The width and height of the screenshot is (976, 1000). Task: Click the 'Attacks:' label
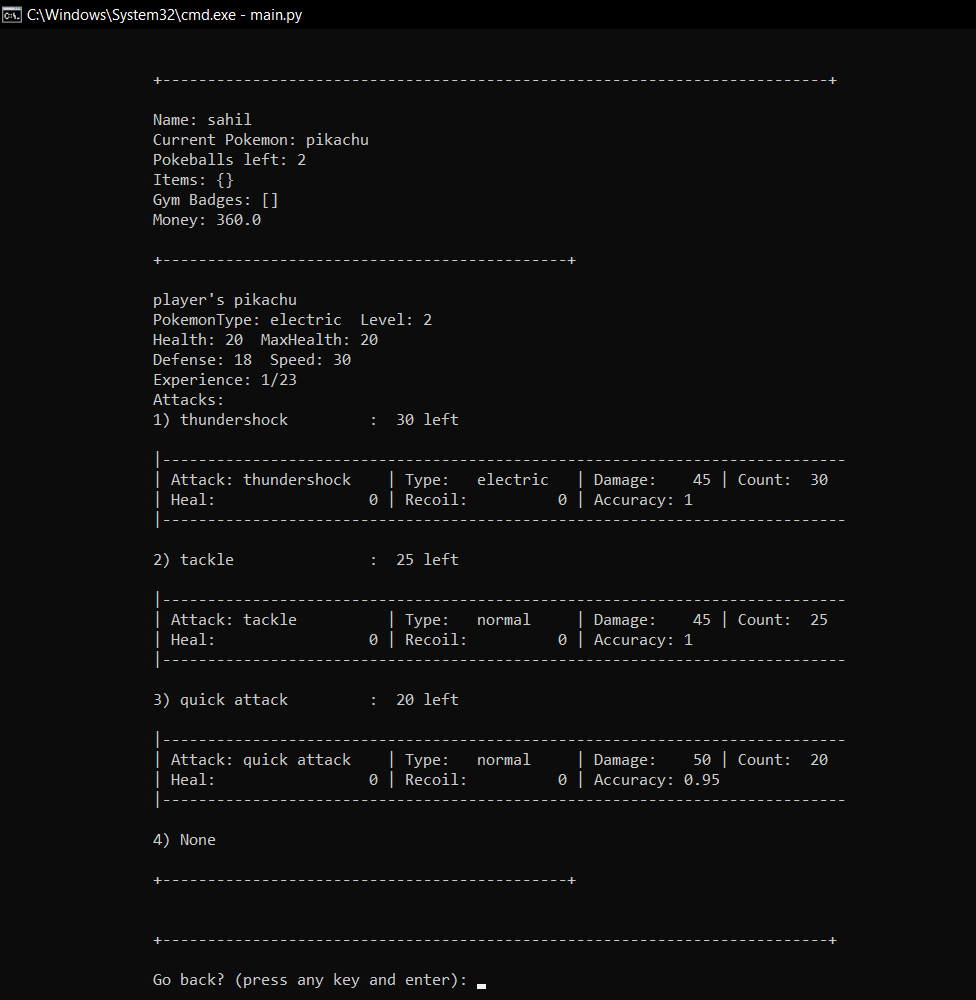pos(188,400)
